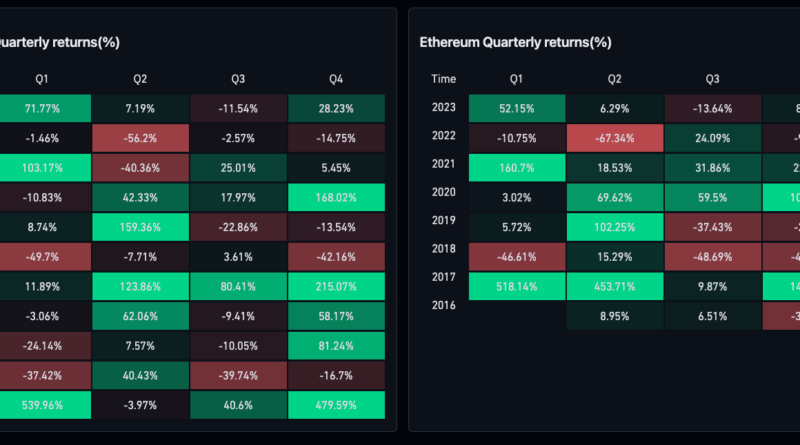Select the 102.25% cell
This screenshot has height=445, width=800.
point(614,226)
